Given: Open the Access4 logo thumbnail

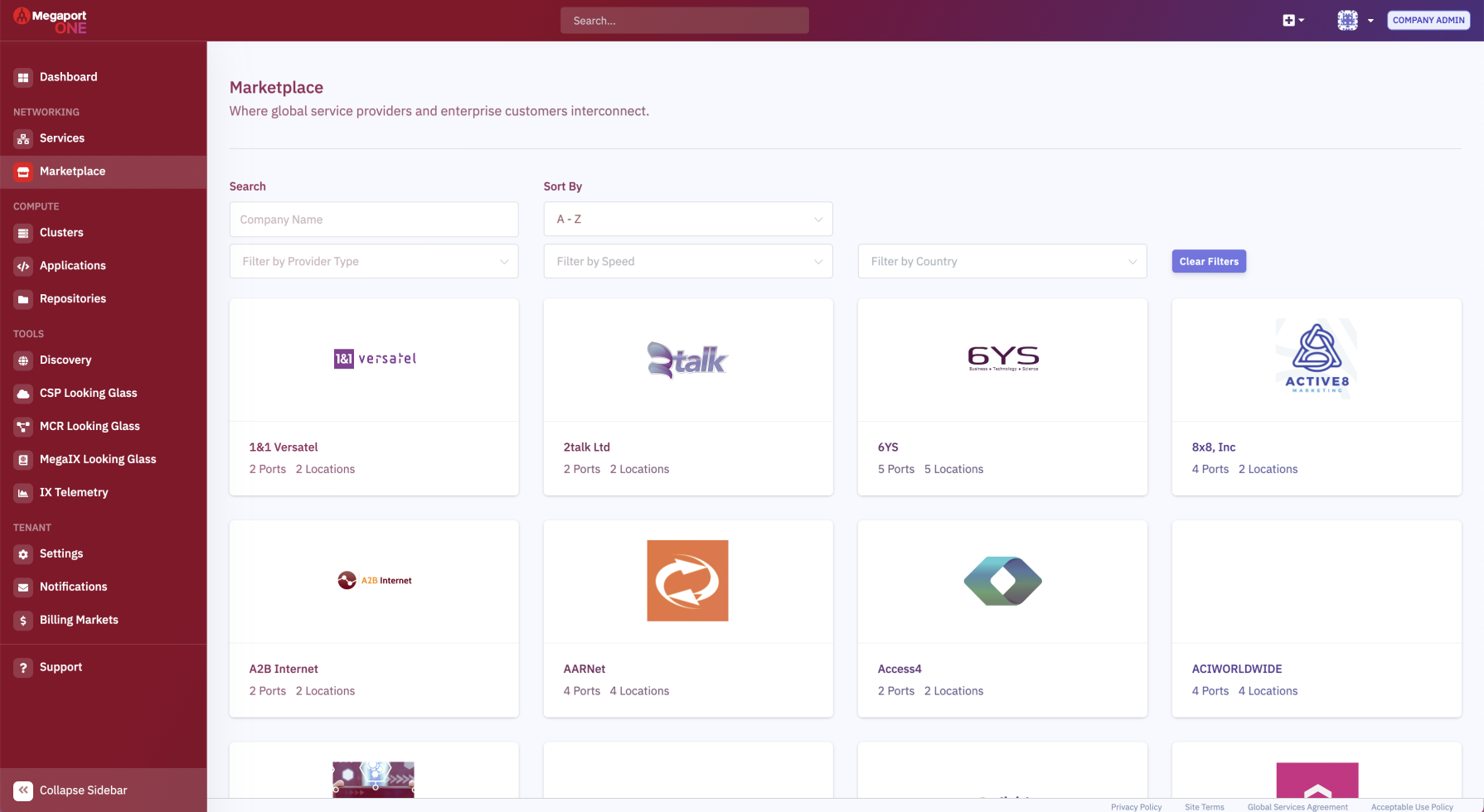Looking at the screenshot, I should coord(1003,581).
